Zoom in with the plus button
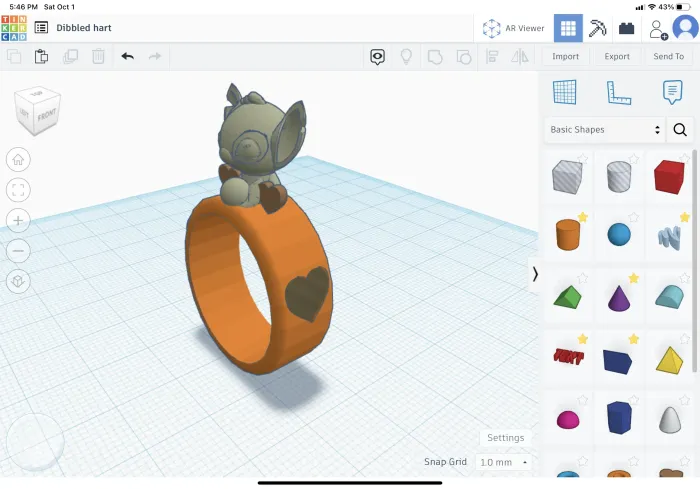700x489 pixels. click(18, 220)
